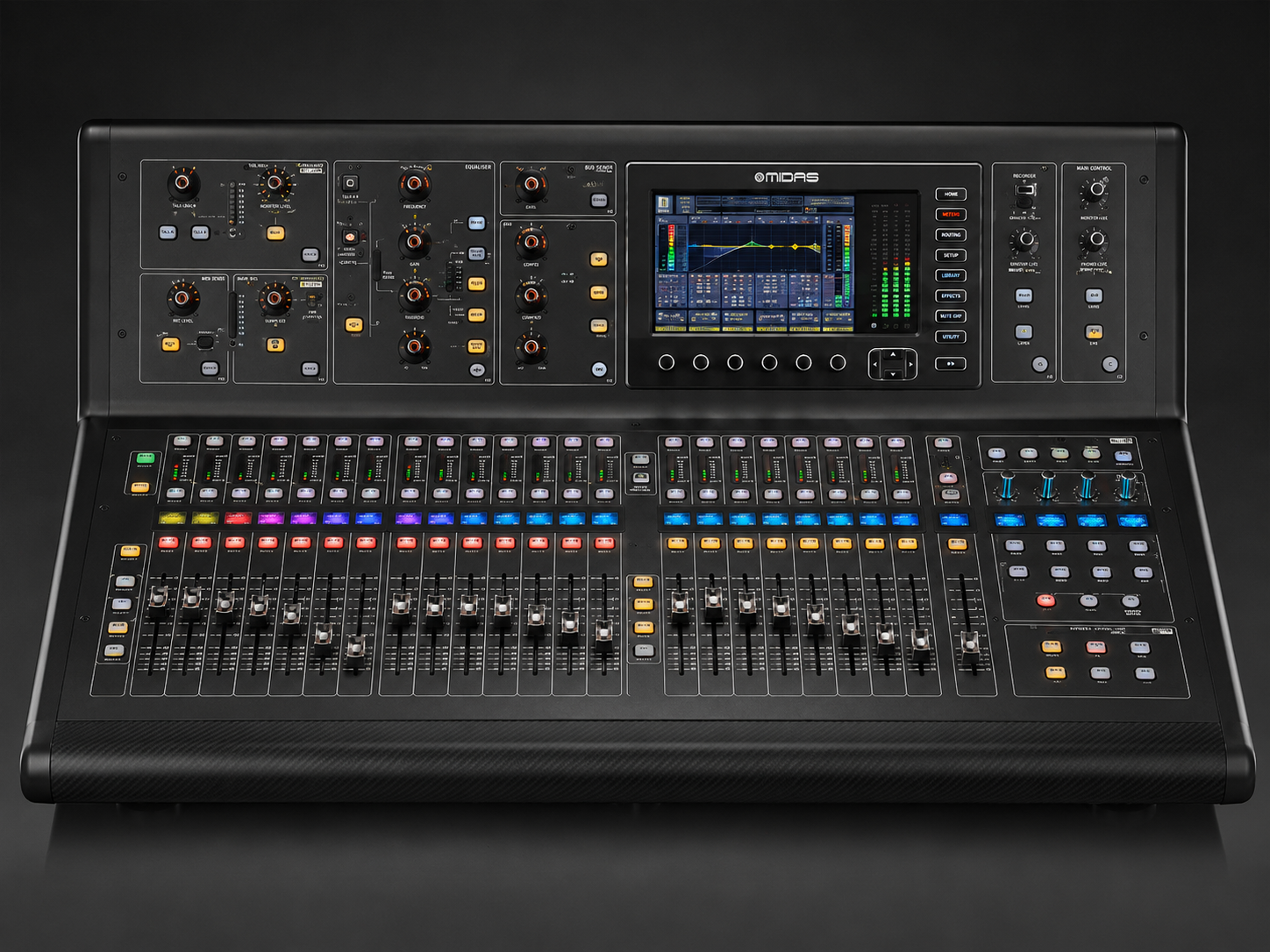Screen dimensions: 1270x952
Task: Tap the round button at RECORDER section bottom
Action: click(1040, 364)
